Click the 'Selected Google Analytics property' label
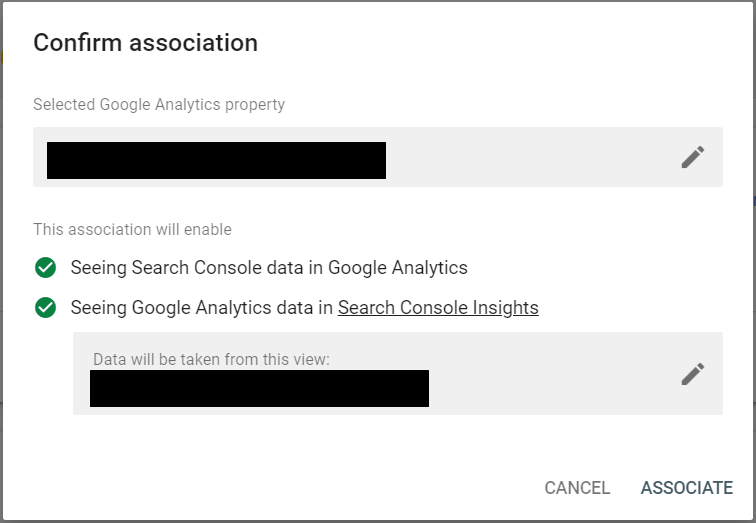756x523 pixels. click(x=159, y=105)
